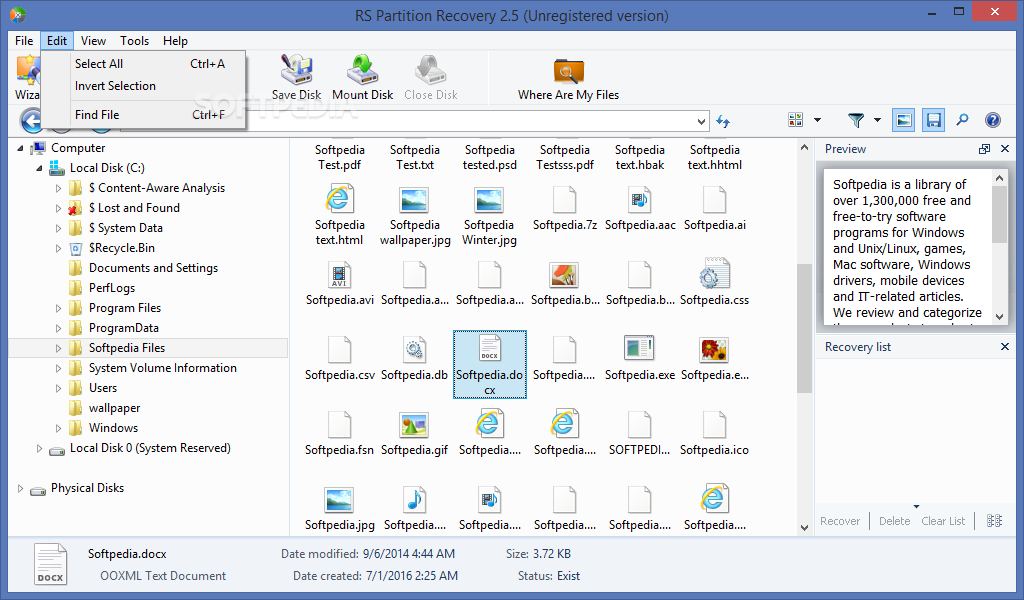Toggle the preview panel icon
This screenshot has width=1024, height=600.
(x=903, y=120)
